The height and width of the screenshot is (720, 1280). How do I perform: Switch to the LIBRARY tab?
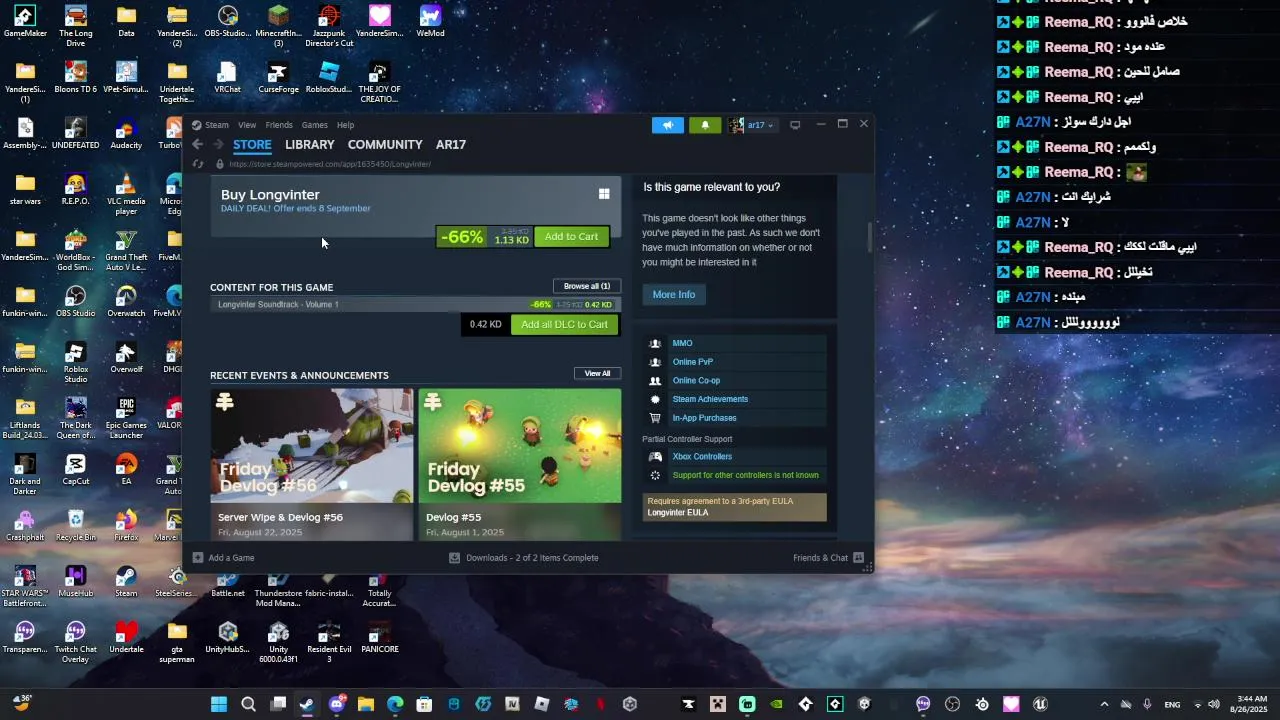pos(310,145)
